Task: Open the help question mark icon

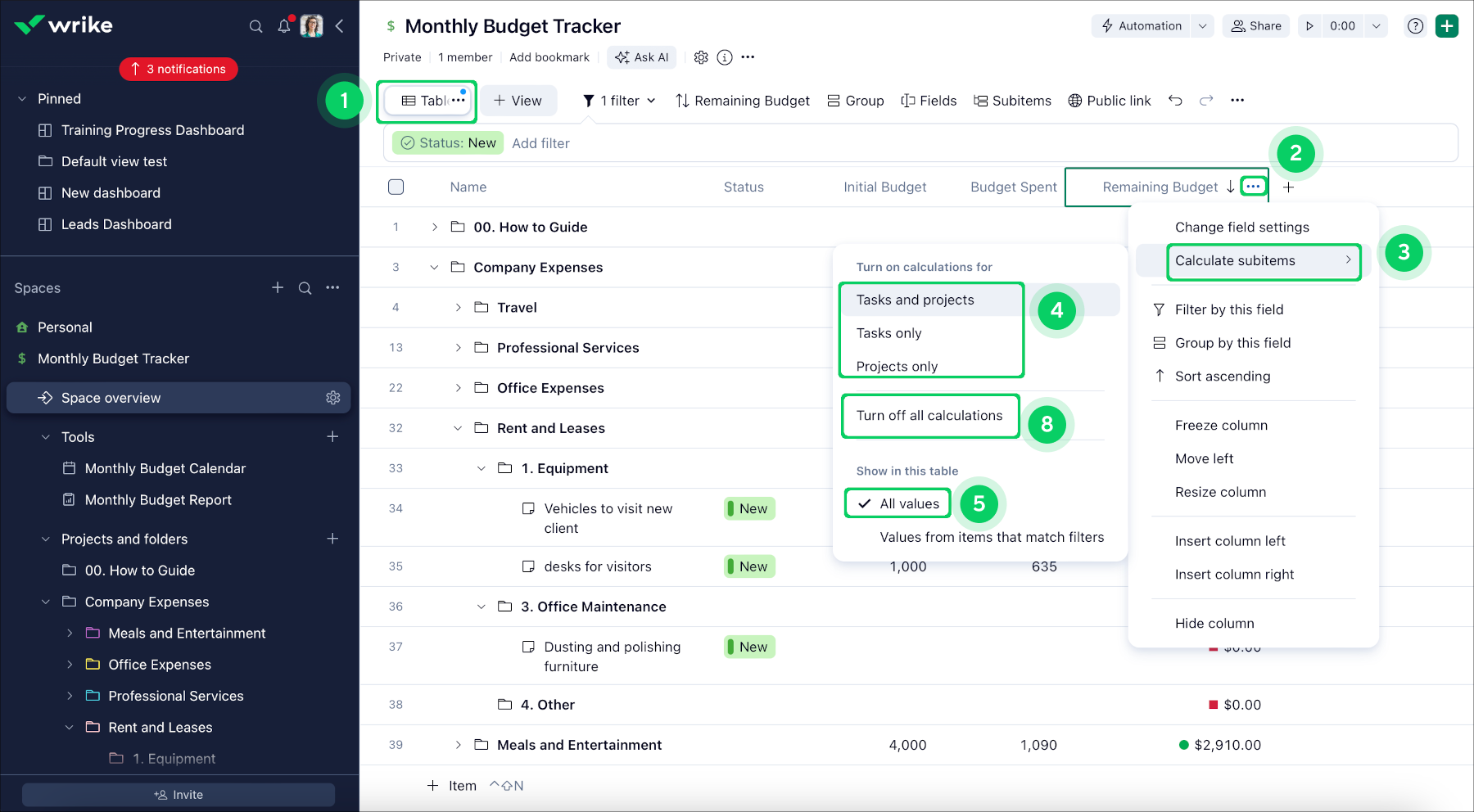Action: [x=1415, y=26]
